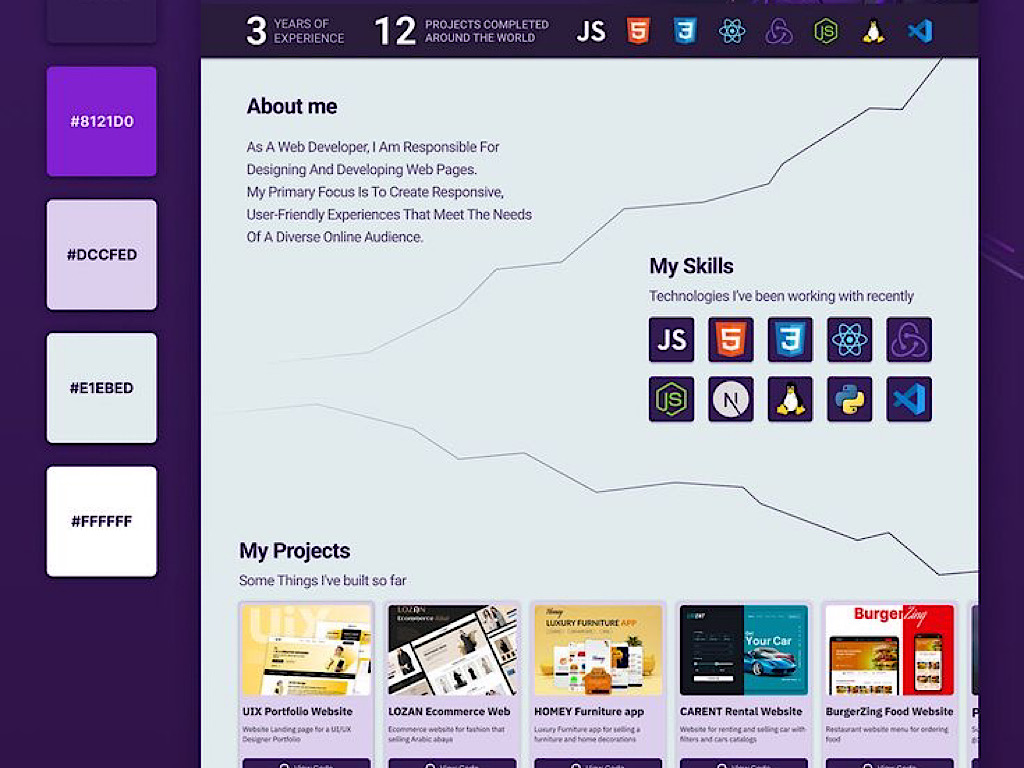Open the LOZAN Ecommerce Web thumbnail
The image size is (1024, 768).
[452, 650]
